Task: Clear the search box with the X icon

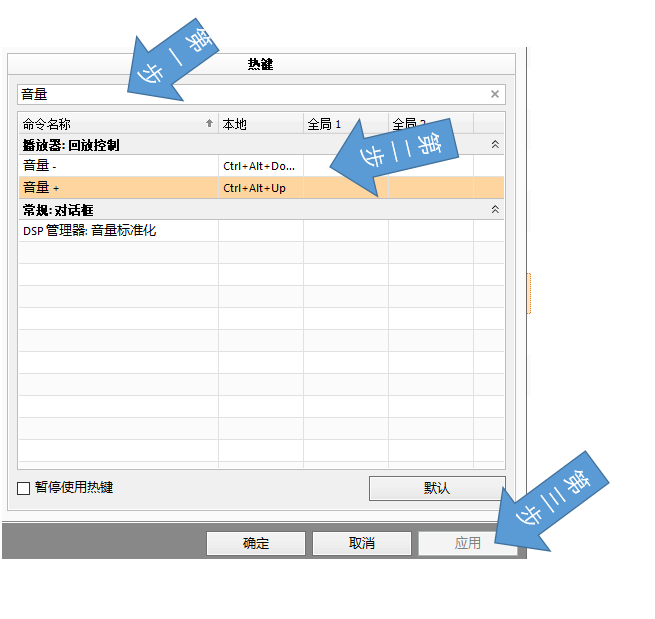Action: point(494,95)
